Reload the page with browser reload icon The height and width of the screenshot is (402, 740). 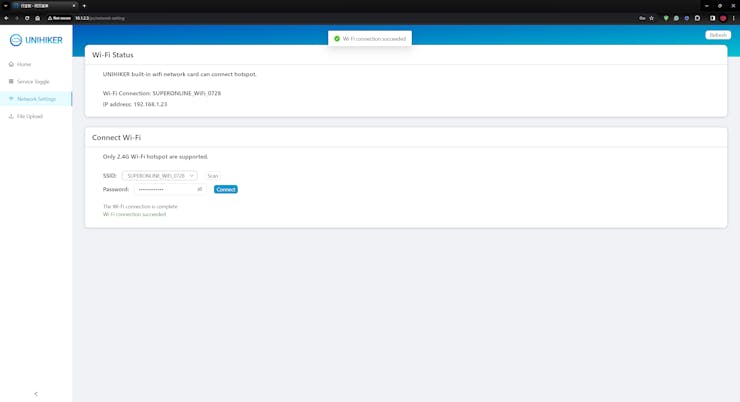pos(27,18)
